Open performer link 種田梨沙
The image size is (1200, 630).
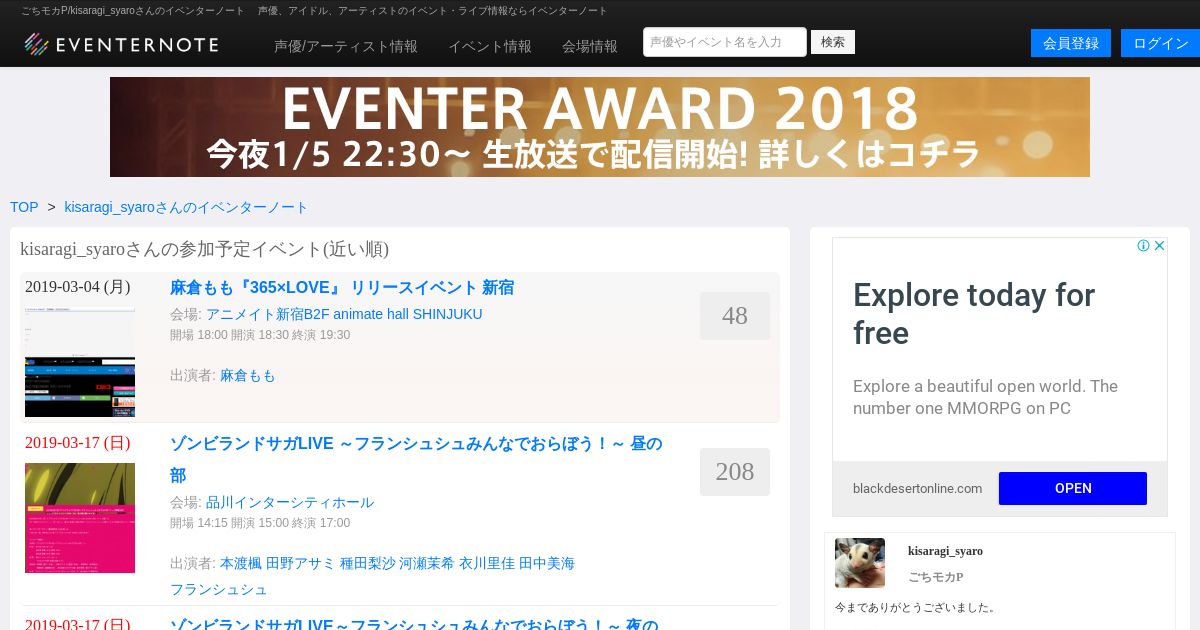[x=368, y=563]
